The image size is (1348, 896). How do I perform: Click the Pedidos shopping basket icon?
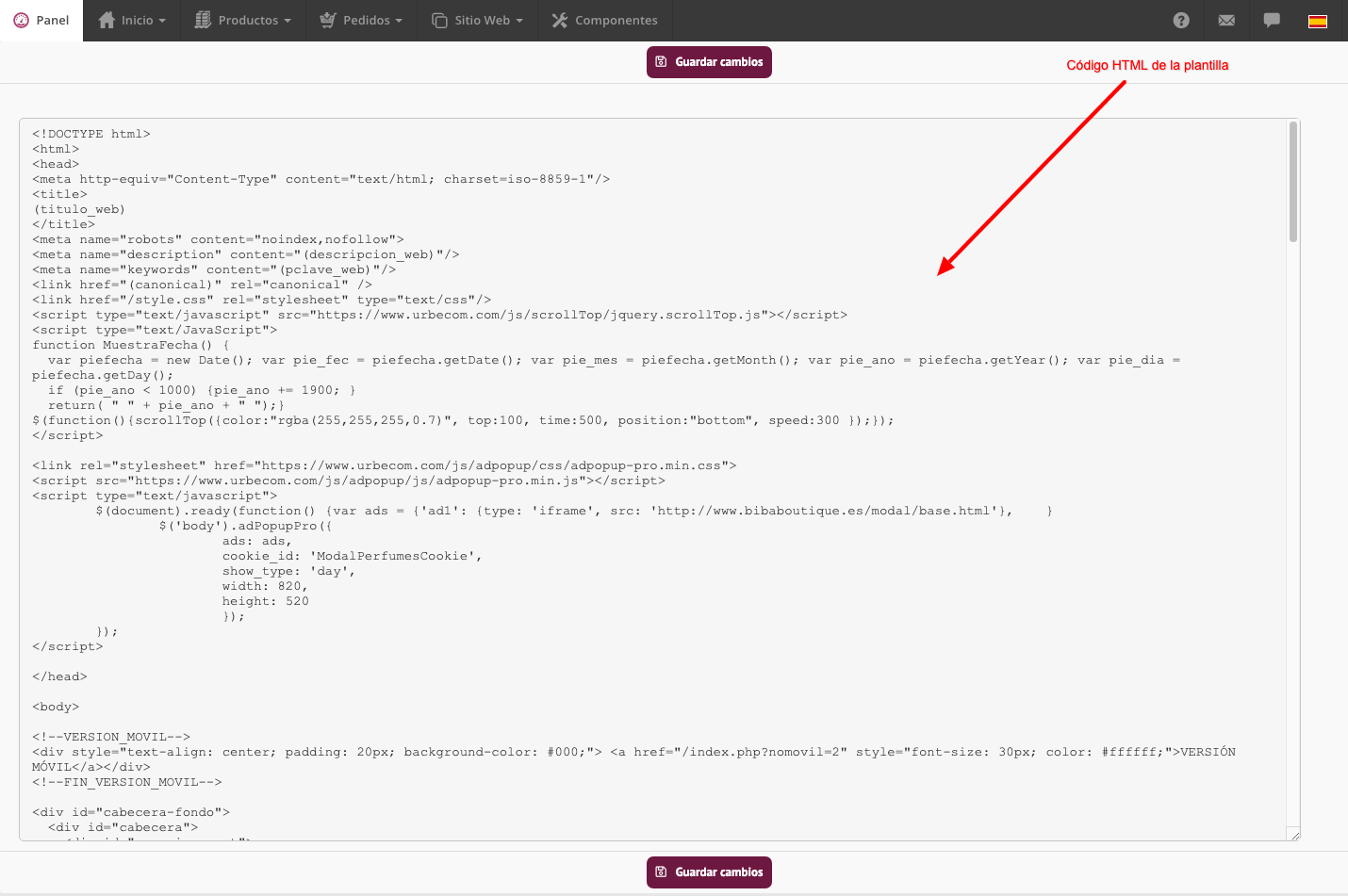click(328, 20)
